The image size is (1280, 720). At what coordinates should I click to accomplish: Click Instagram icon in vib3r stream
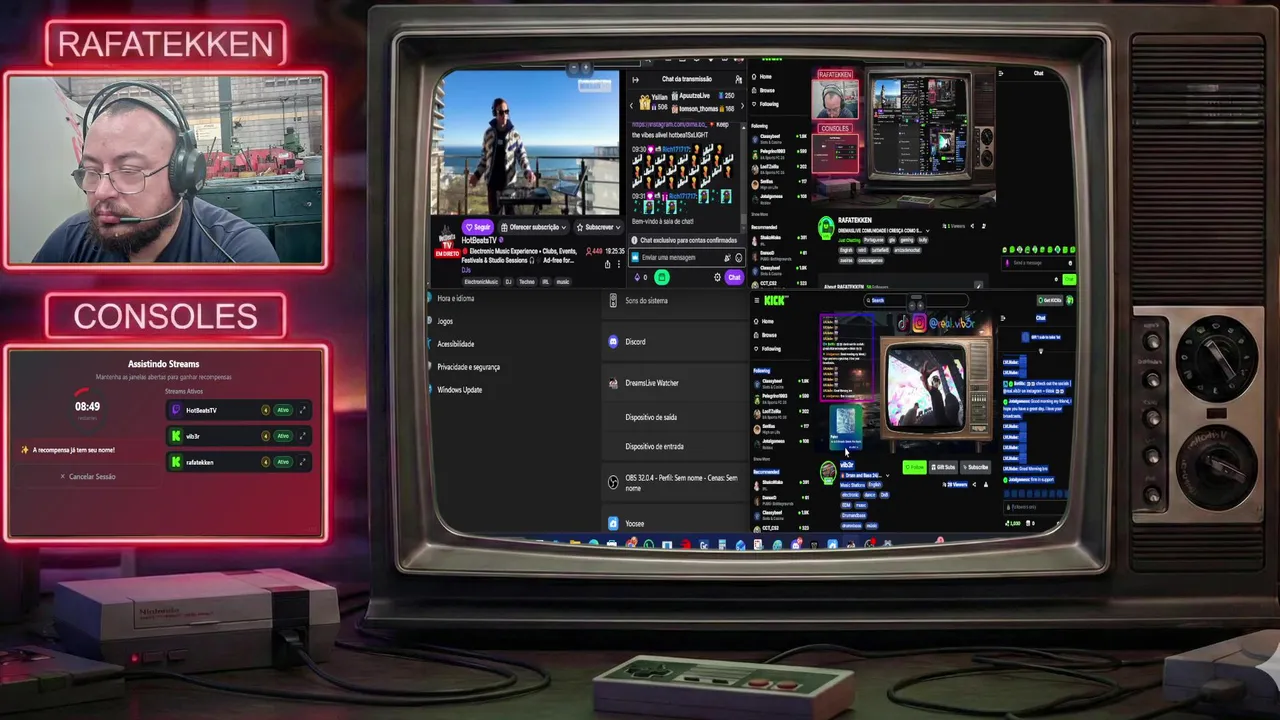[919, 322]
